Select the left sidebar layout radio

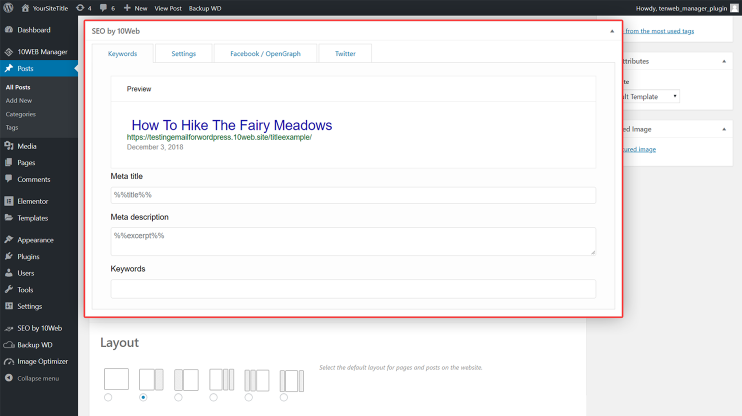click(178, 398)
